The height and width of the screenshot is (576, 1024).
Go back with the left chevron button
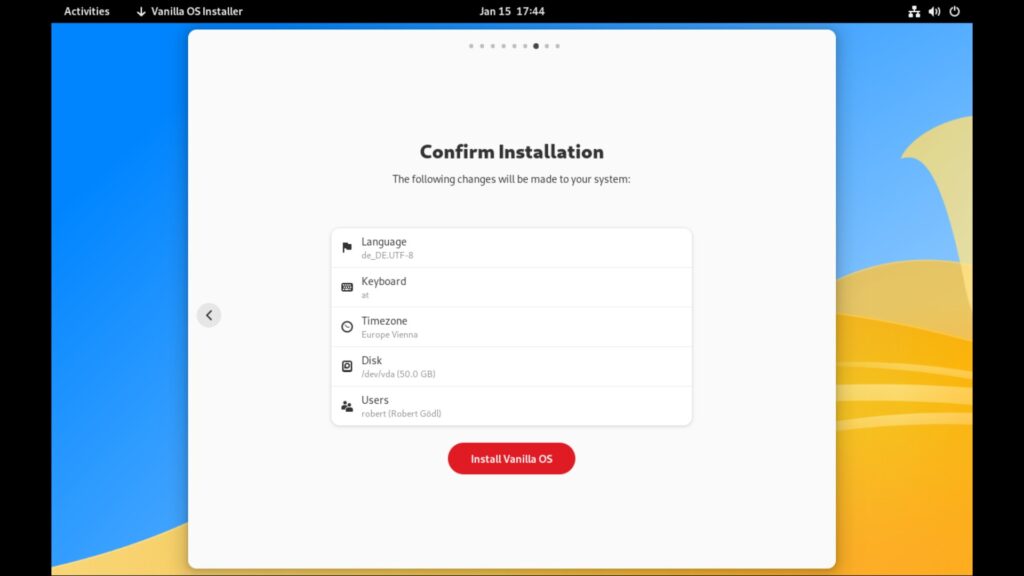[209, 315]
